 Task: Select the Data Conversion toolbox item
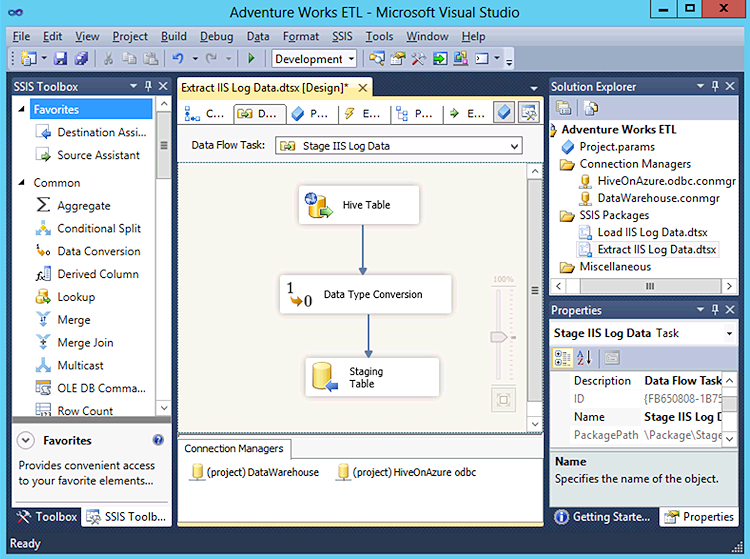88,252
